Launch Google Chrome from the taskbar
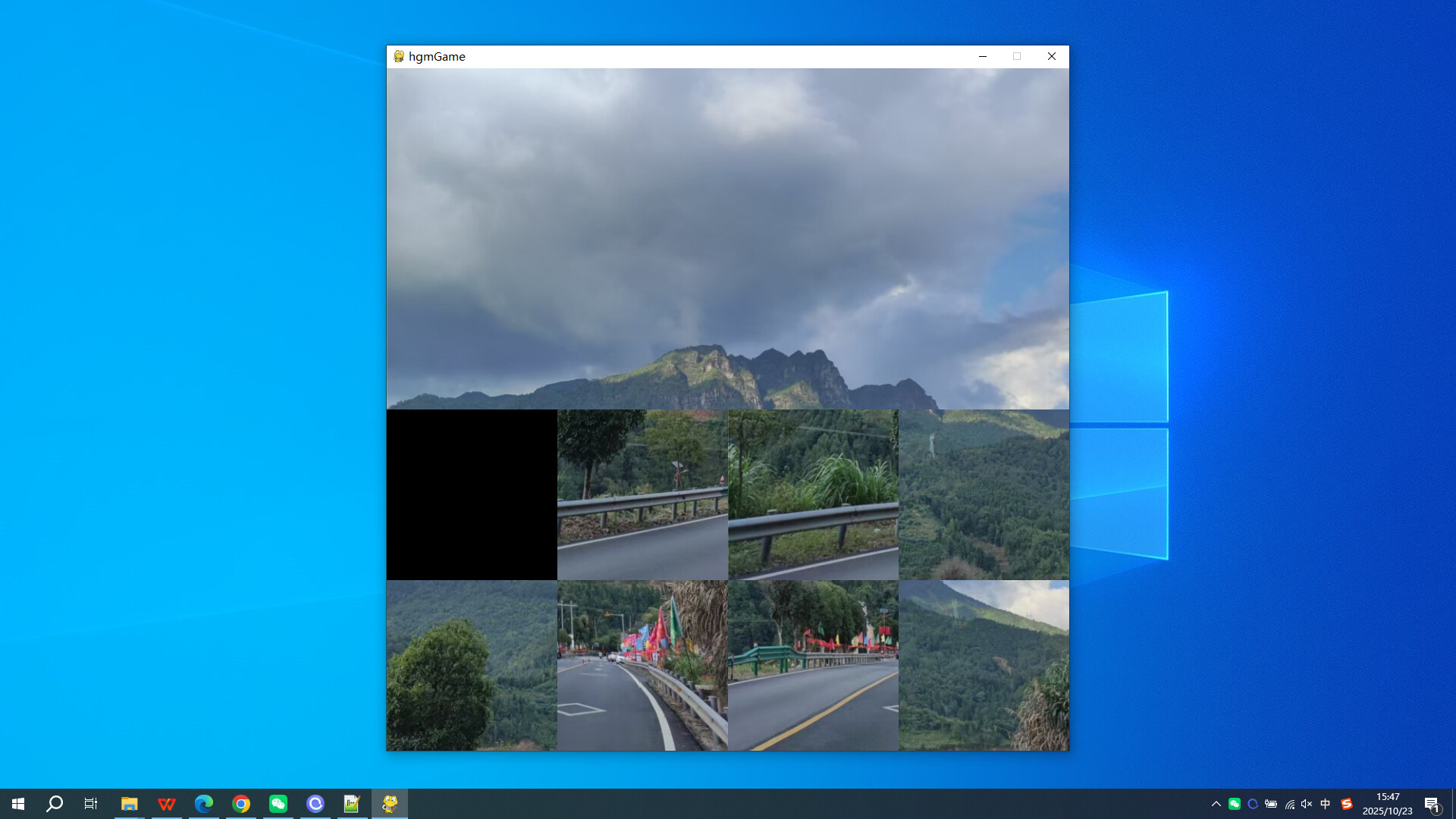This screenshot has height=819, width=1456. click(241, 803)
